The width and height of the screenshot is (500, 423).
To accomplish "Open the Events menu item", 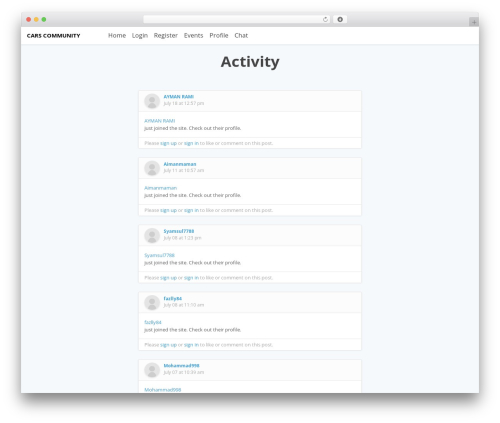I will [x=193, y=35].
